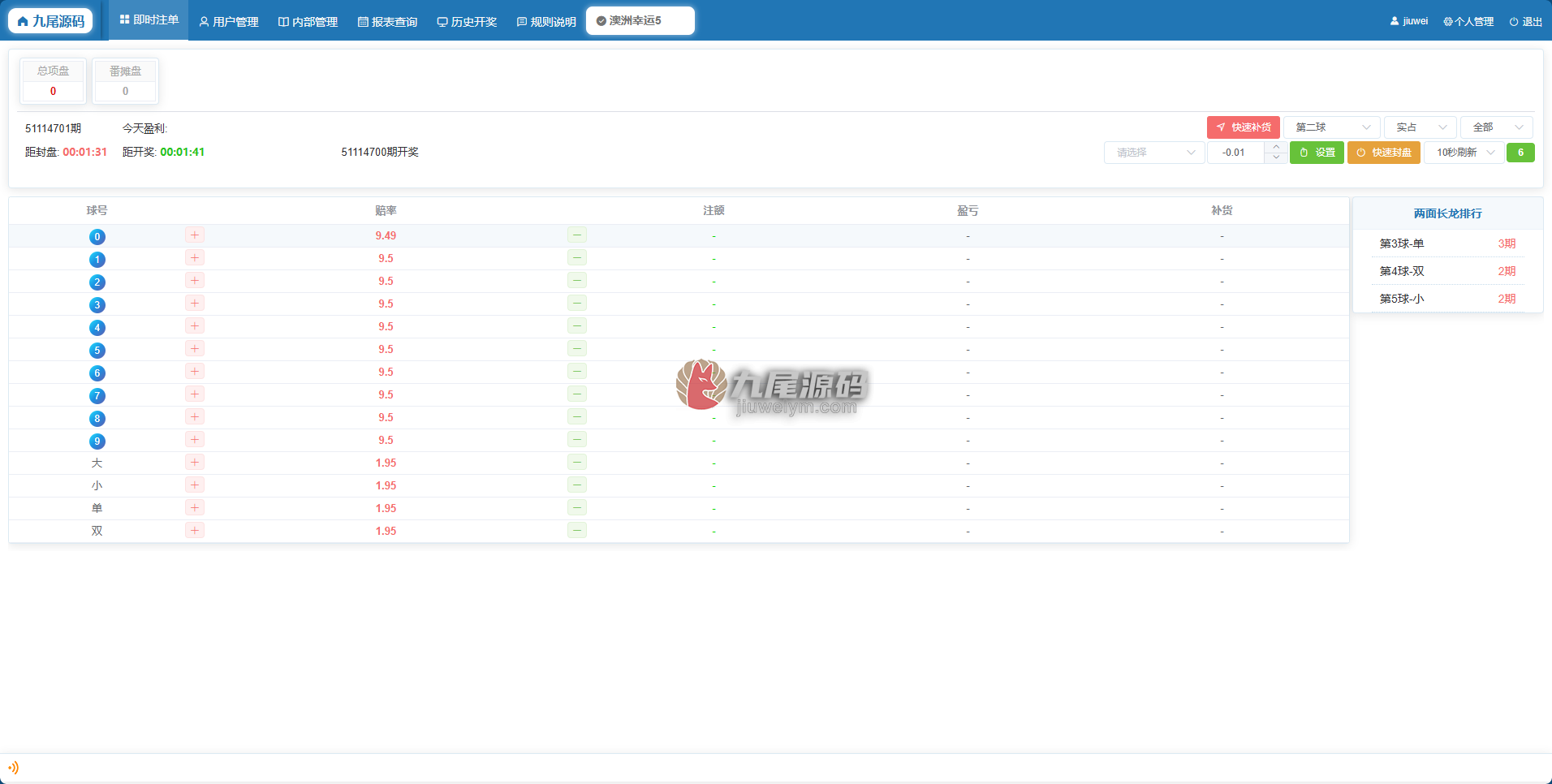The height and width of the screenshot is (784, 1552).
Task: Click minus icon for ball 4 odds
Action: (577, 326)
